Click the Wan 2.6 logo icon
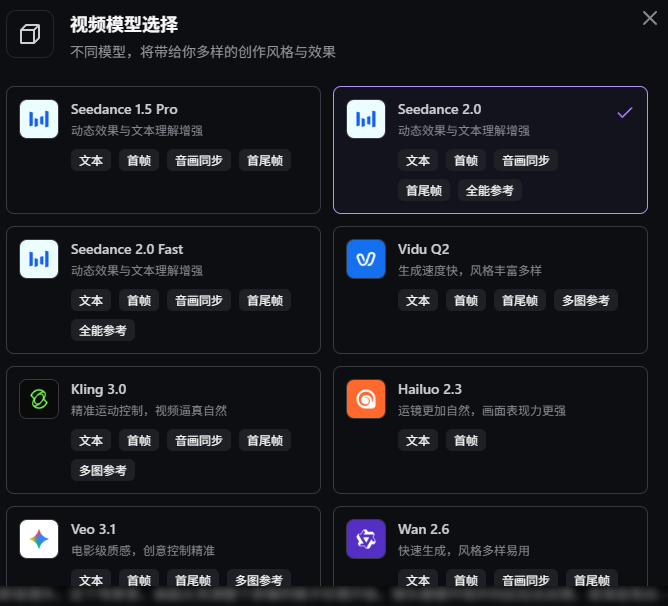Image resolution: width=668 pixels, height=606 pixels. 366,539
